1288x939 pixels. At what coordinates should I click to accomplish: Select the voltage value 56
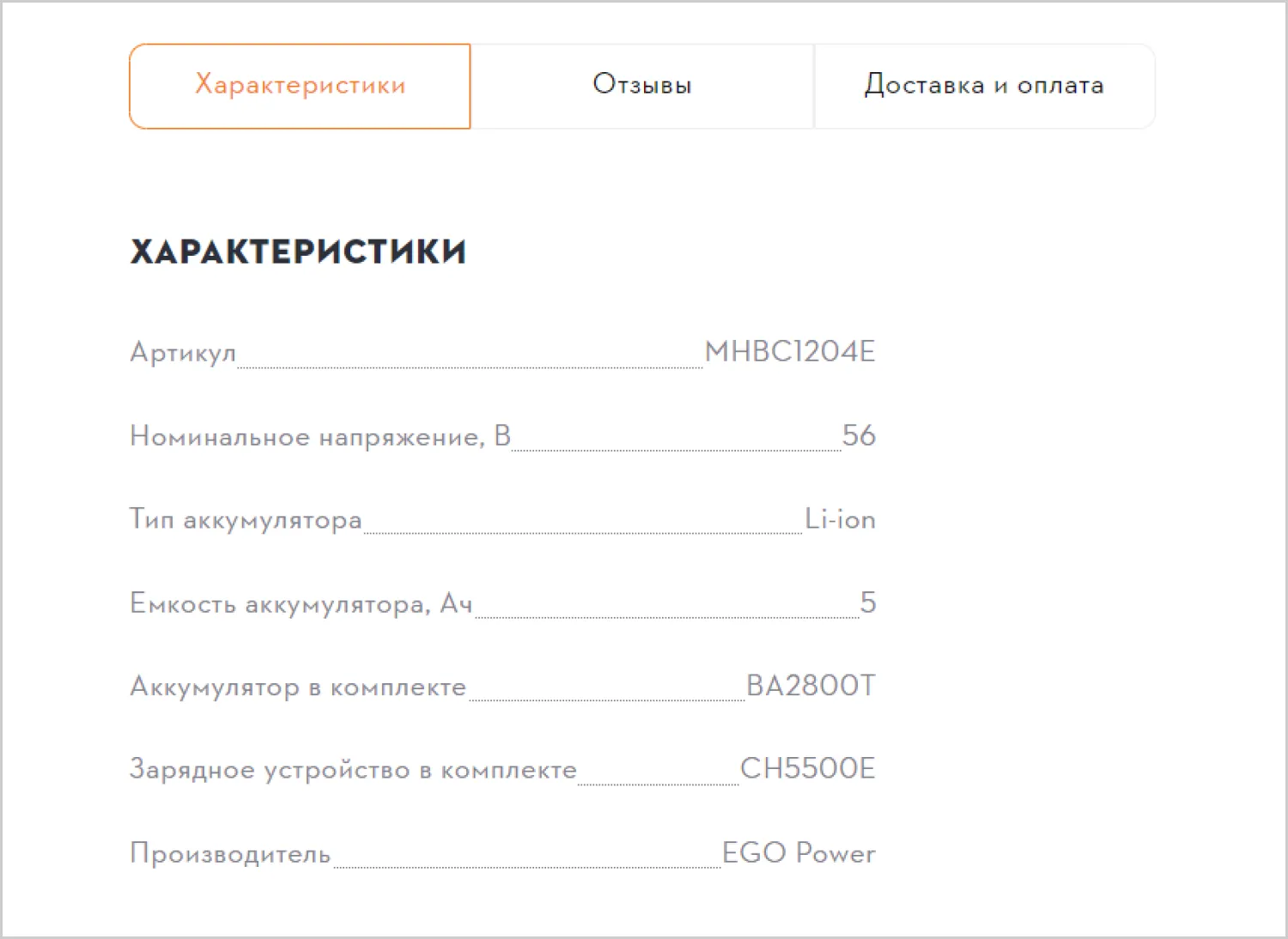pyautogui.click(x=859, y=435)
